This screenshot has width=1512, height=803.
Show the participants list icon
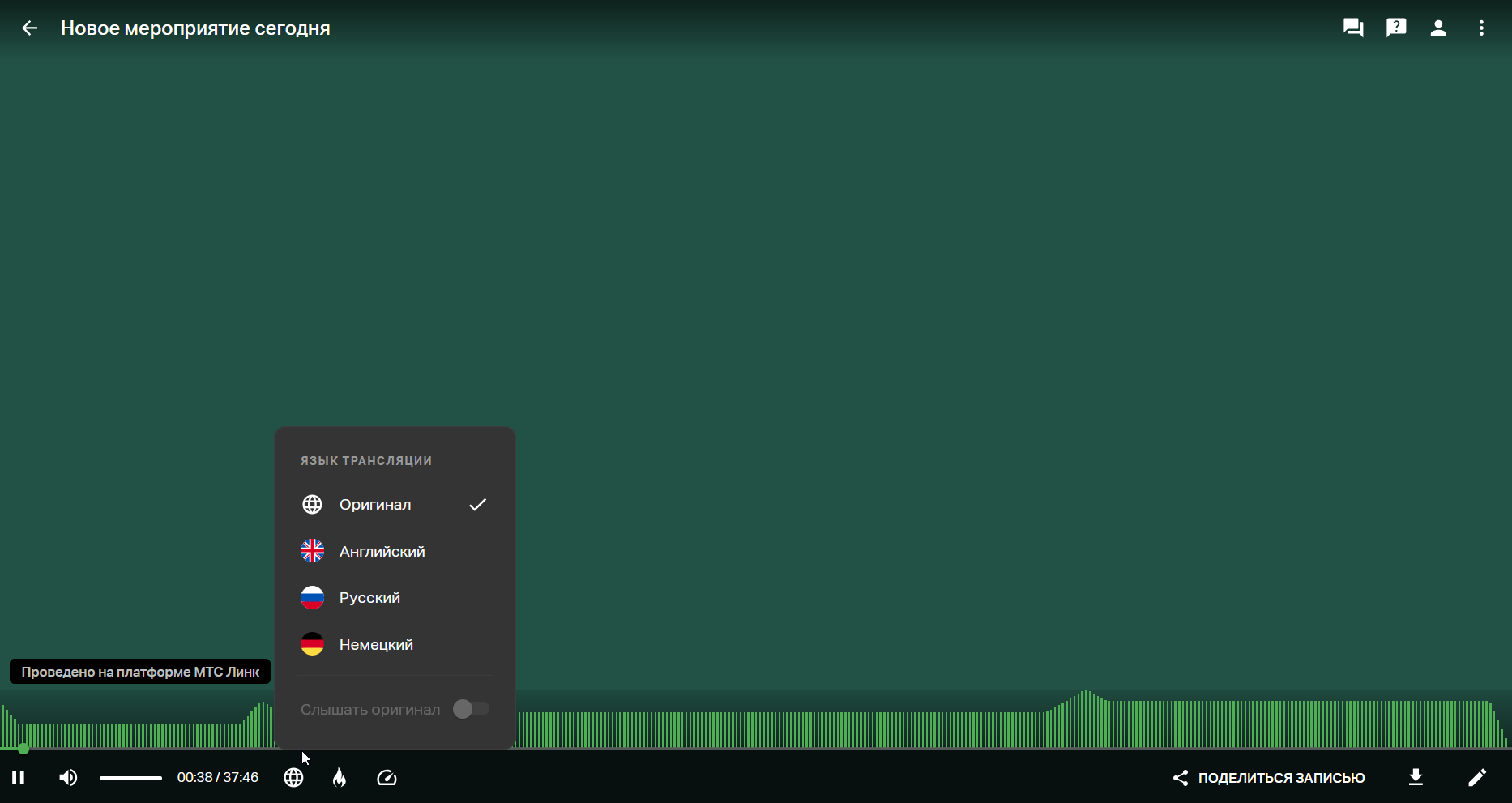coord(1438,28)
